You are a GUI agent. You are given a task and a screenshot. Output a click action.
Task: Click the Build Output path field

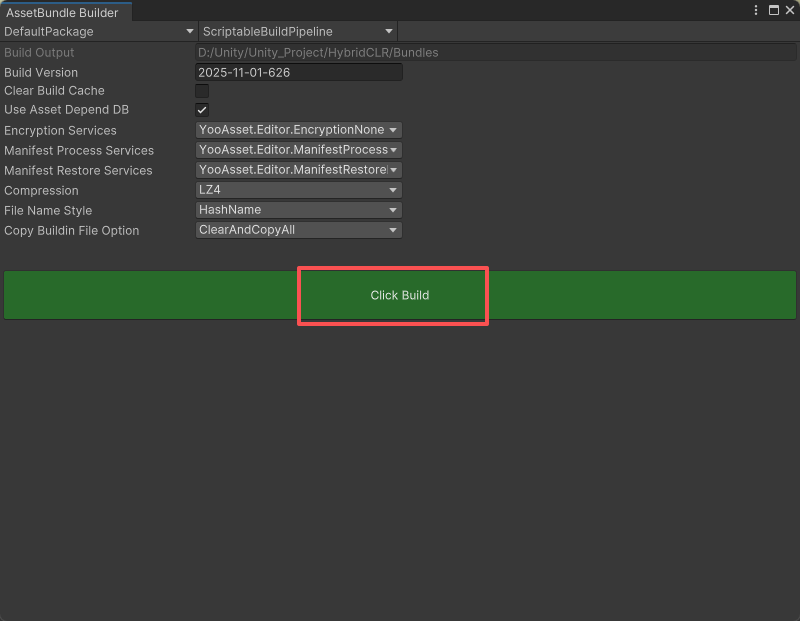[x=495, y=53]
